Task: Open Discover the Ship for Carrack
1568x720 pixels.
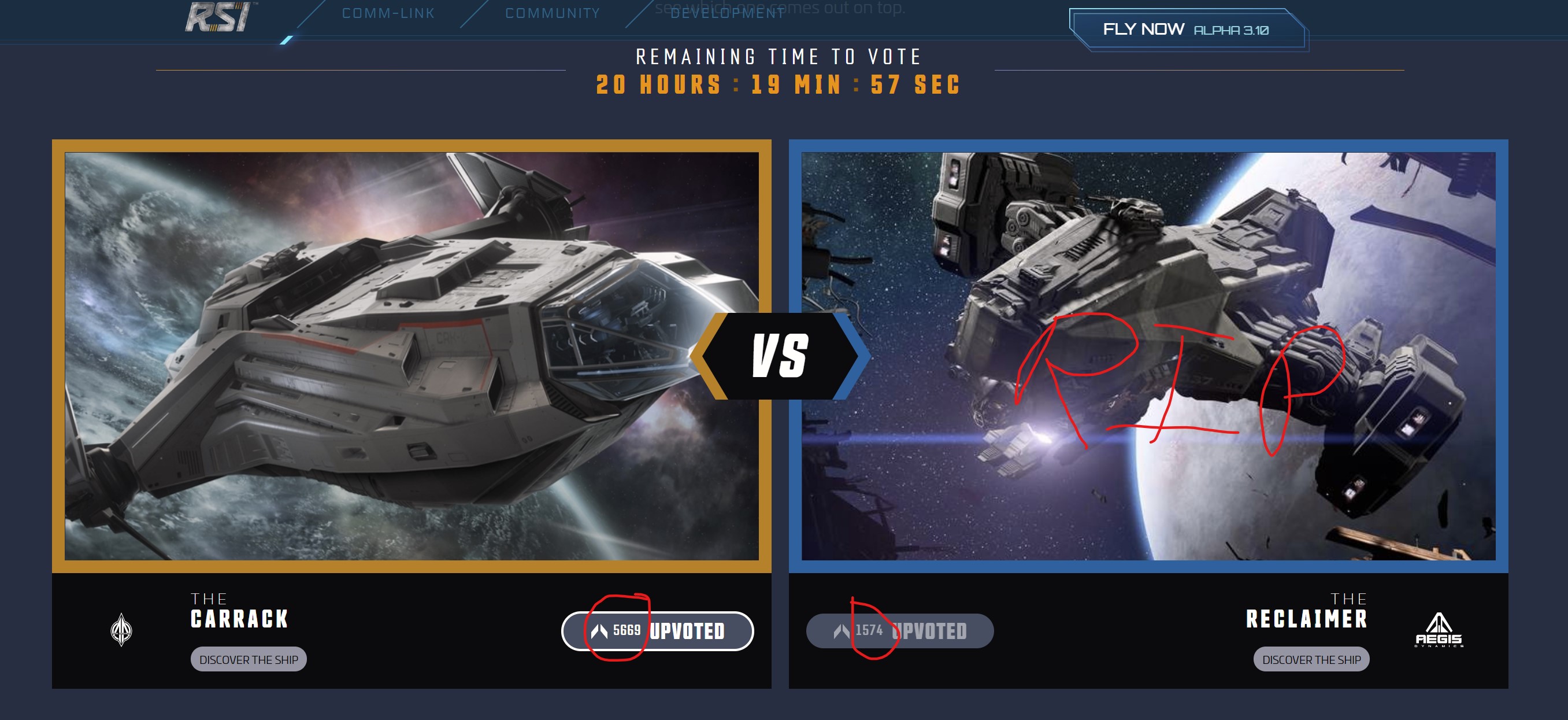Action: pyautogui.click(x=249, y=659)
